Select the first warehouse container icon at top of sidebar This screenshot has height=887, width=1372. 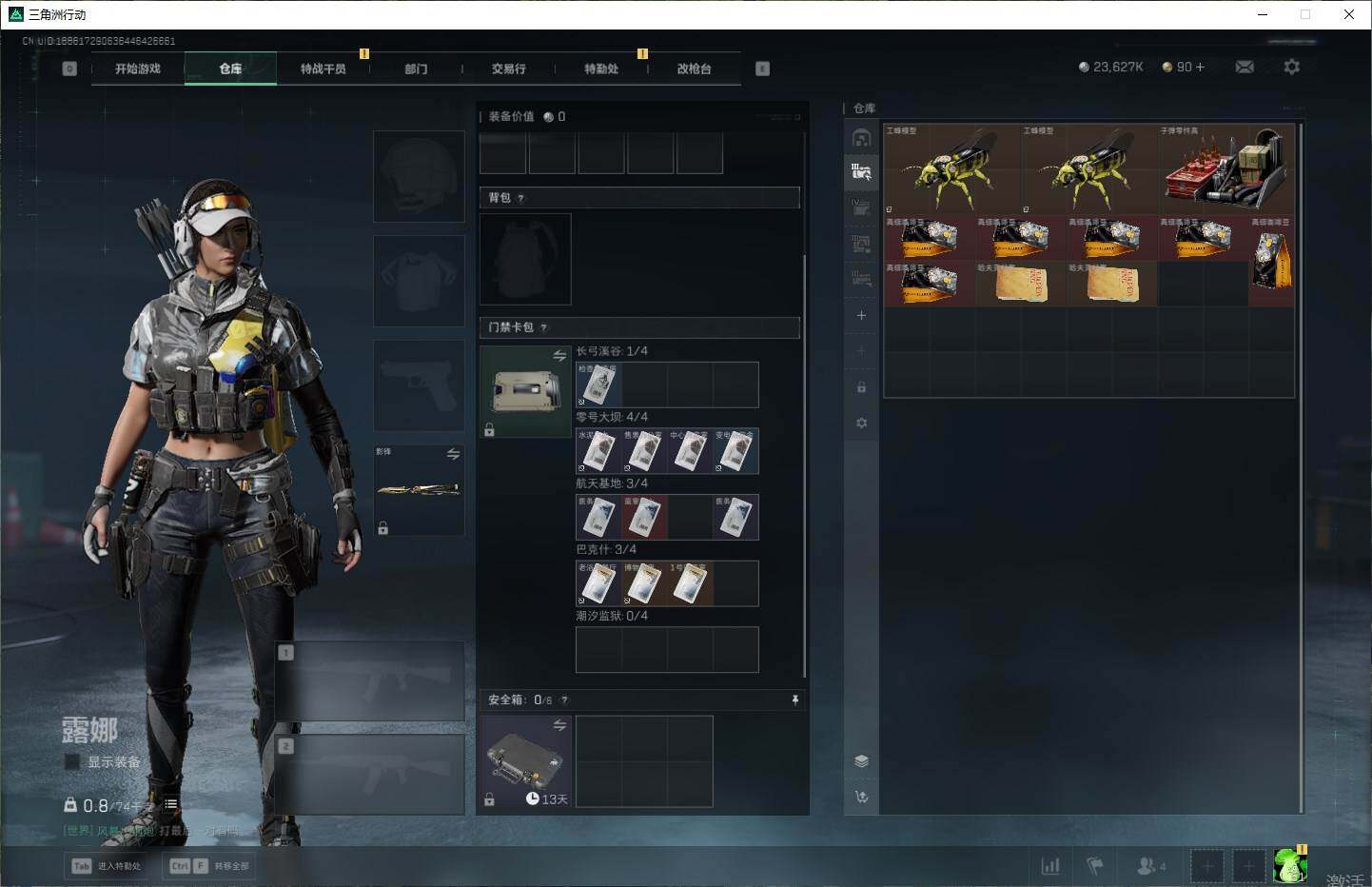861,138
